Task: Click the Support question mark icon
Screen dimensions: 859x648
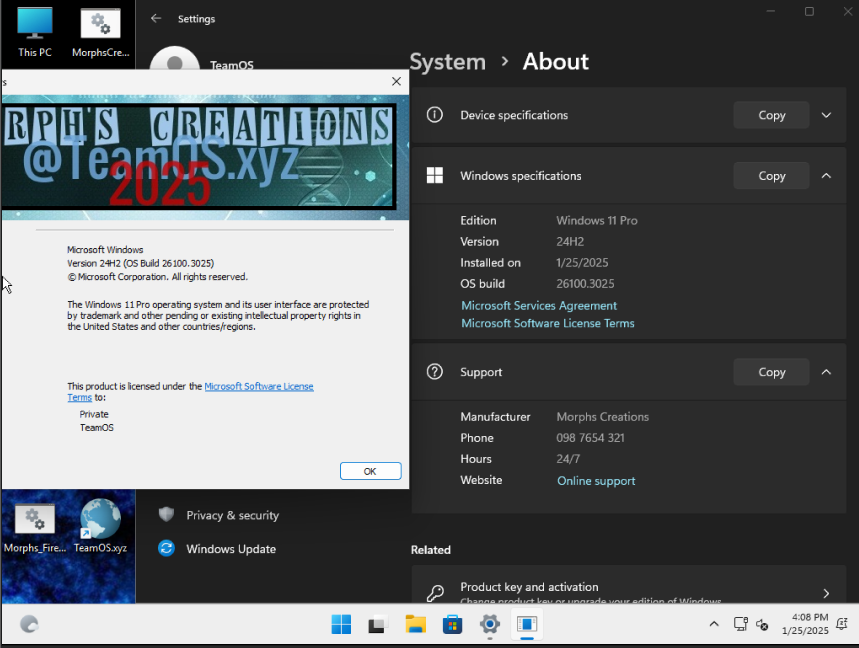Action: click(435, 372)
